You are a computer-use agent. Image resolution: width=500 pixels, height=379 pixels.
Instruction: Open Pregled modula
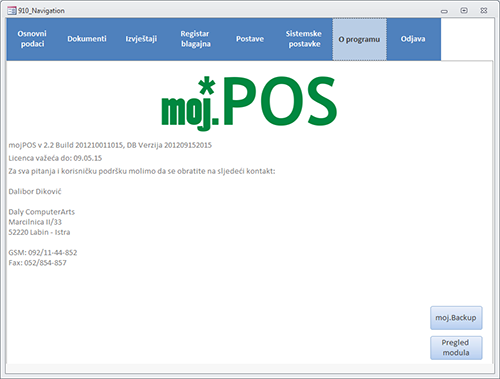click(456, 348)
